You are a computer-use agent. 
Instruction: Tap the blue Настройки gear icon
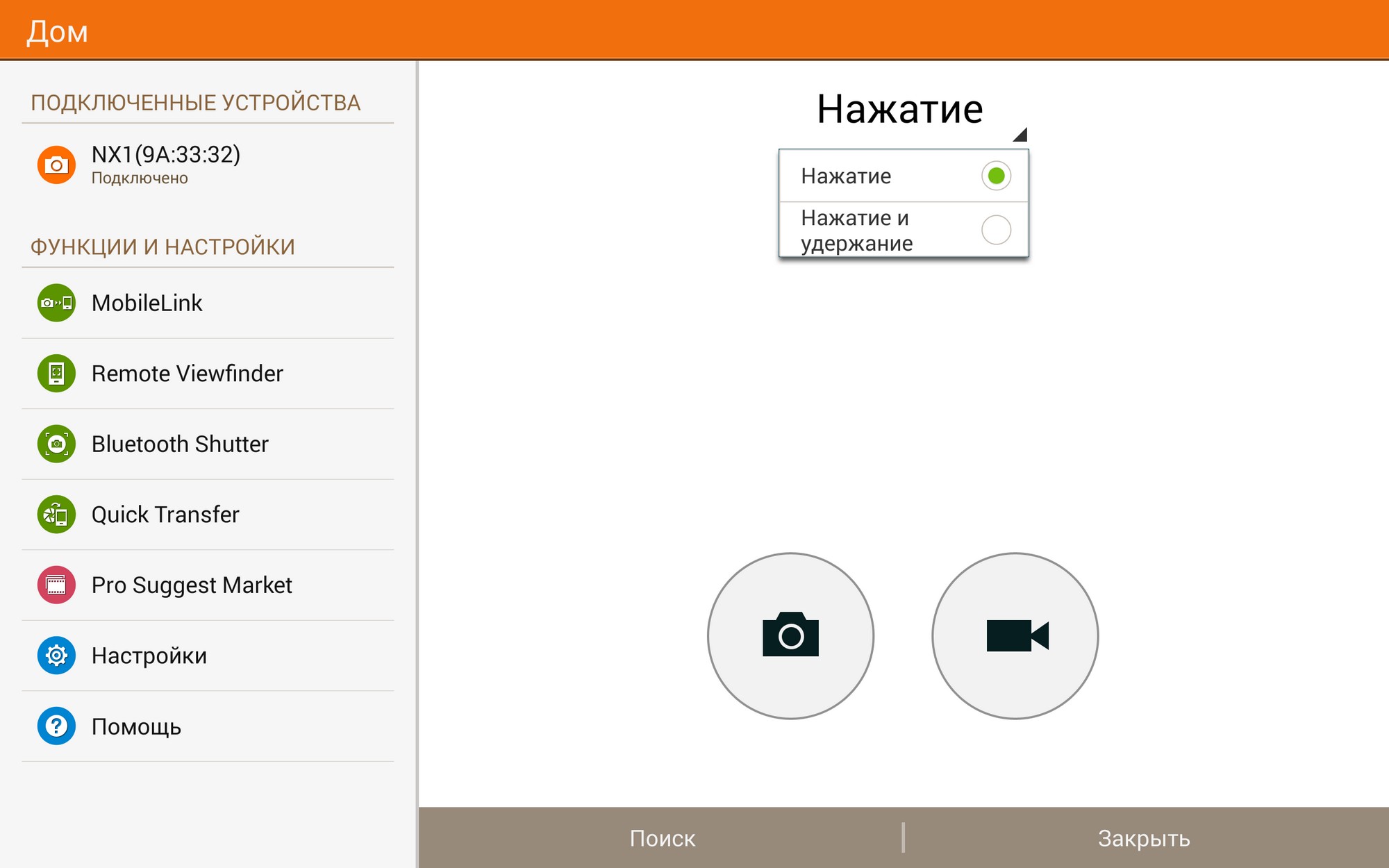tap(56, 656)
